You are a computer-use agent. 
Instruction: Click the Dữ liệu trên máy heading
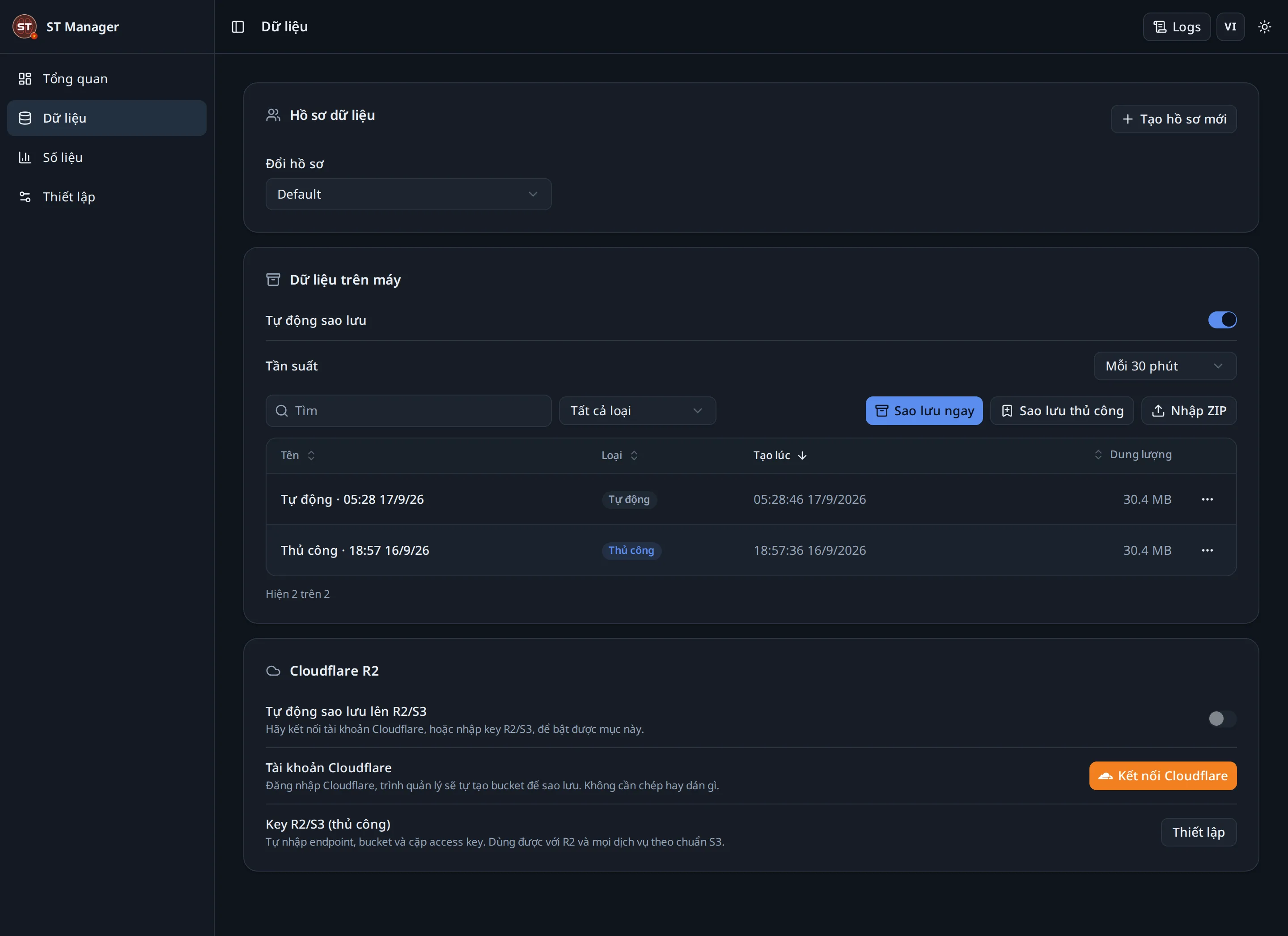pos(345,280)
